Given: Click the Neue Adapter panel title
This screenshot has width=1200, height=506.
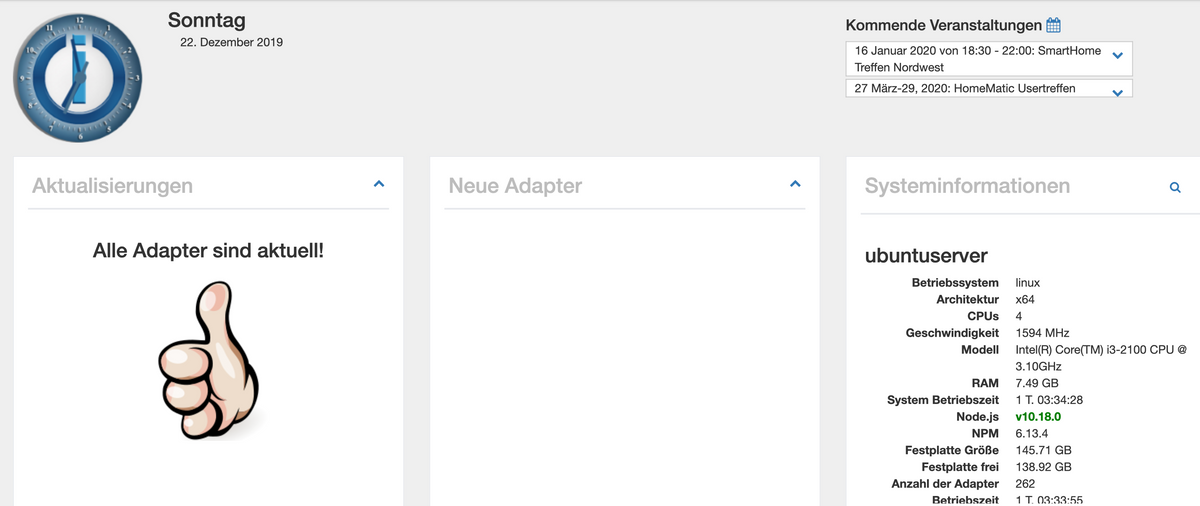Looking at the screenshot, I should point(515,186).
